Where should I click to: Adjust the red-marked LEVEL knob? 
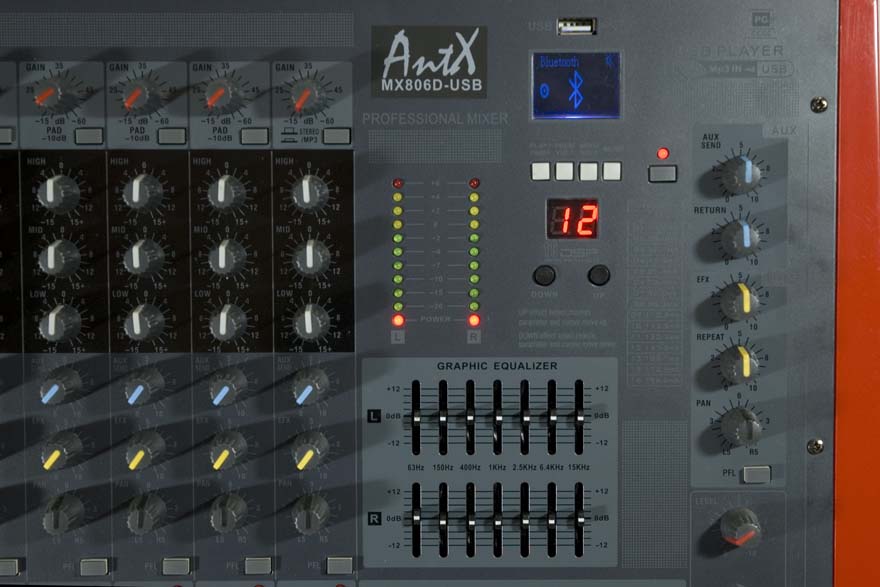[x=740, y=529]
